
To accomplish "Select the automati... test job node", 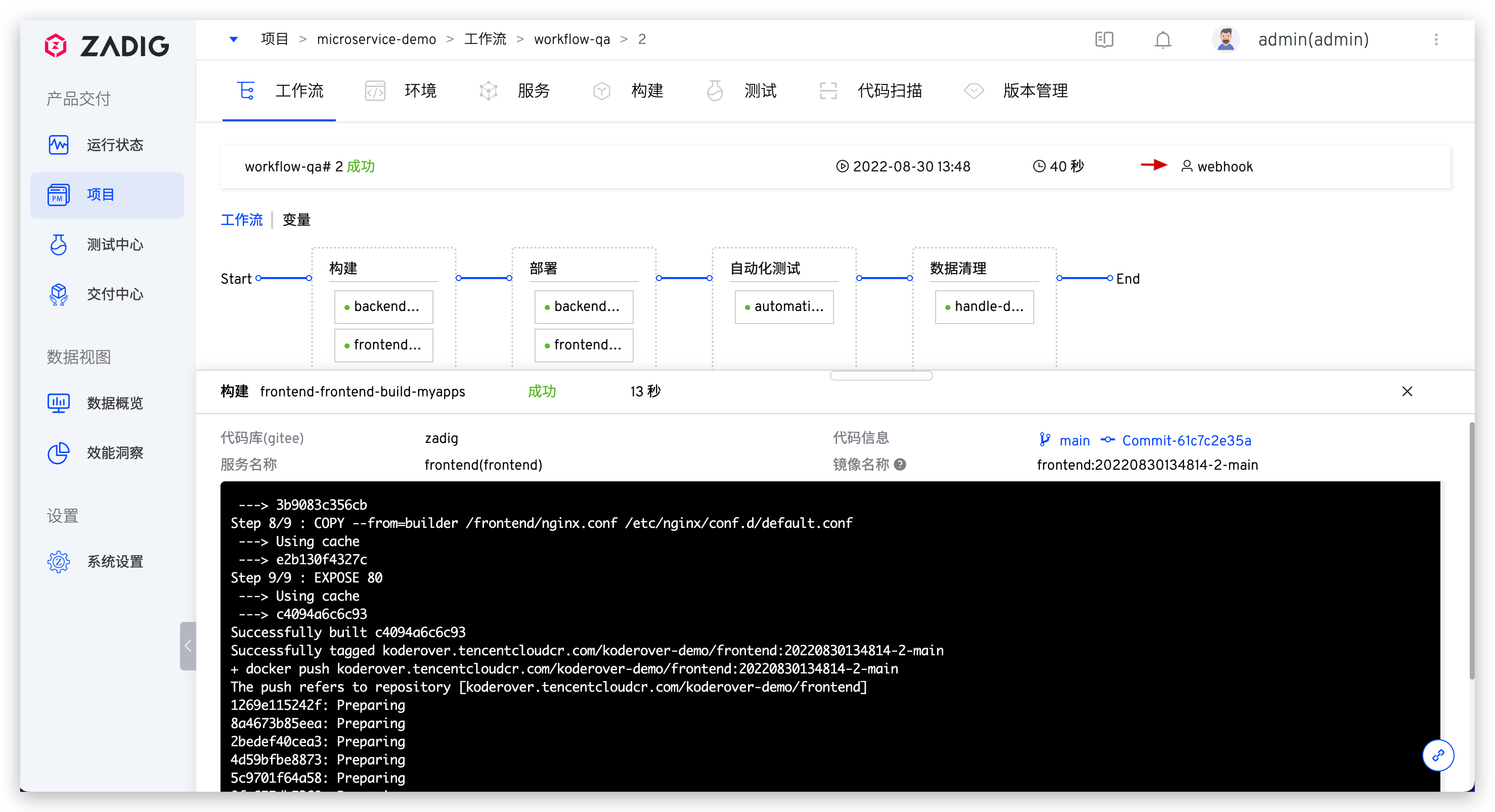I will (x=783, y=306).
